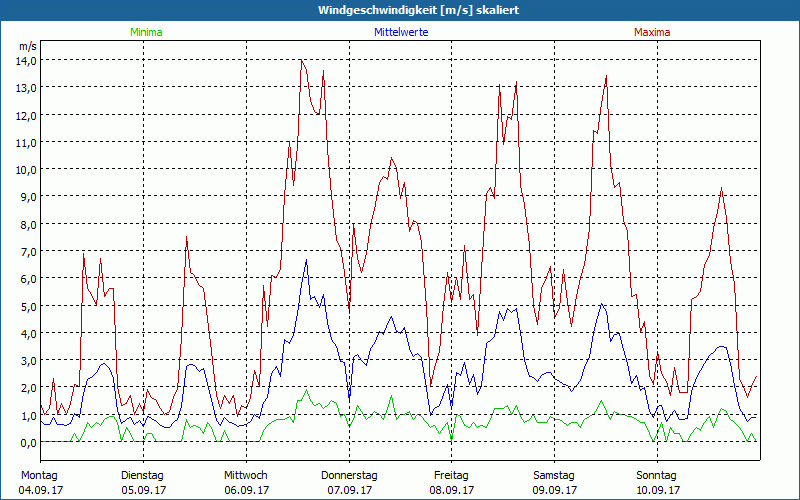Click the 'Mittwoch' day label
This screenshot has height=500, width=800.
pyautogui.click(x=246, y=475)
